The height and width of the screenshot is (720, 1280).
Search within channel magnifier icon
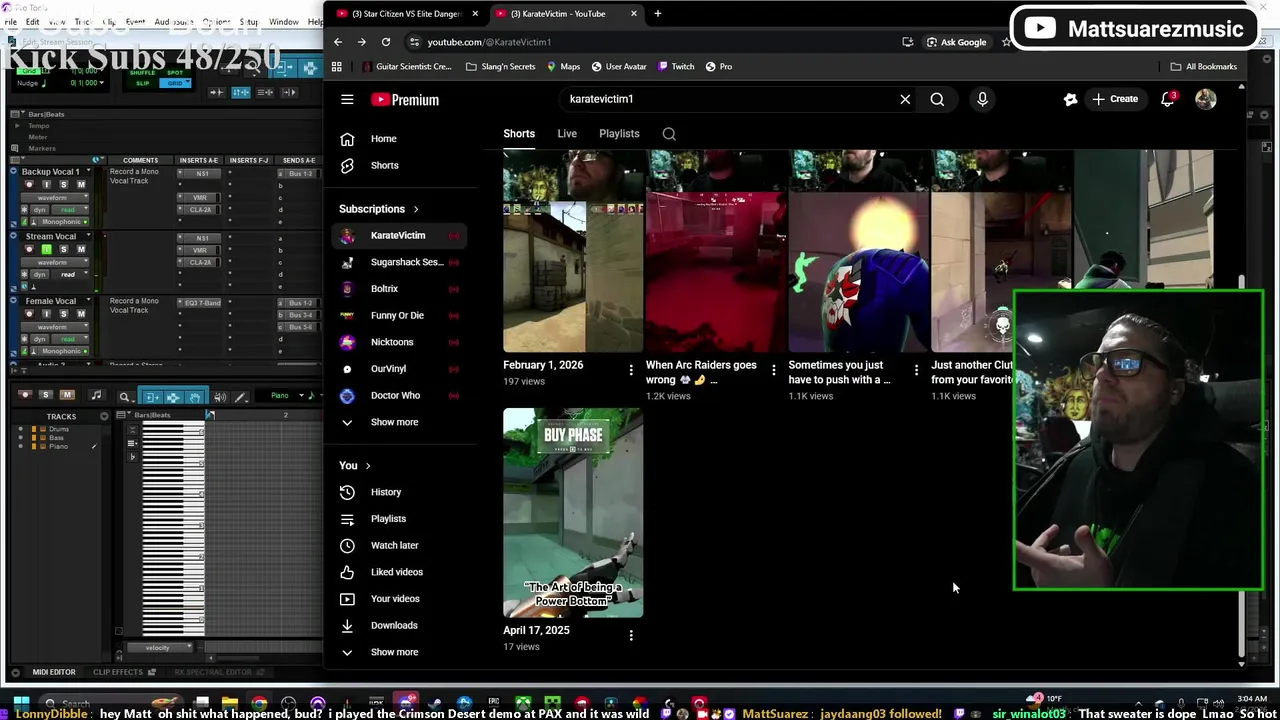coord(669,134)
